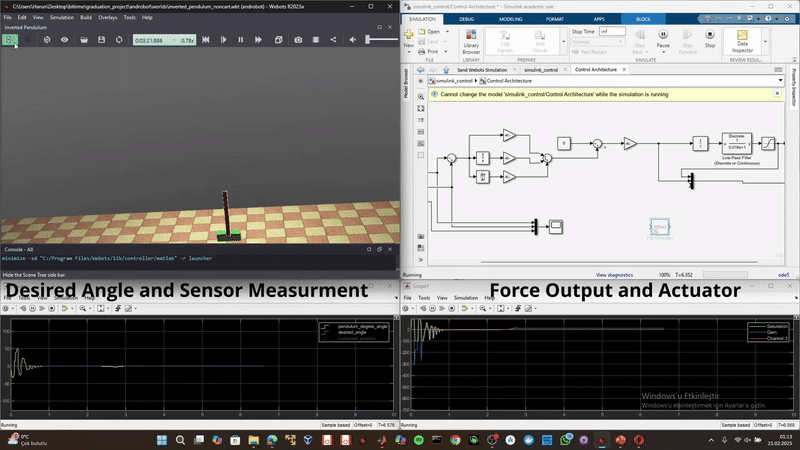The width and height of the screenshot is (800, 450).
Task: Run Webots simulation in fast mode
Action: tap(258, 39)
